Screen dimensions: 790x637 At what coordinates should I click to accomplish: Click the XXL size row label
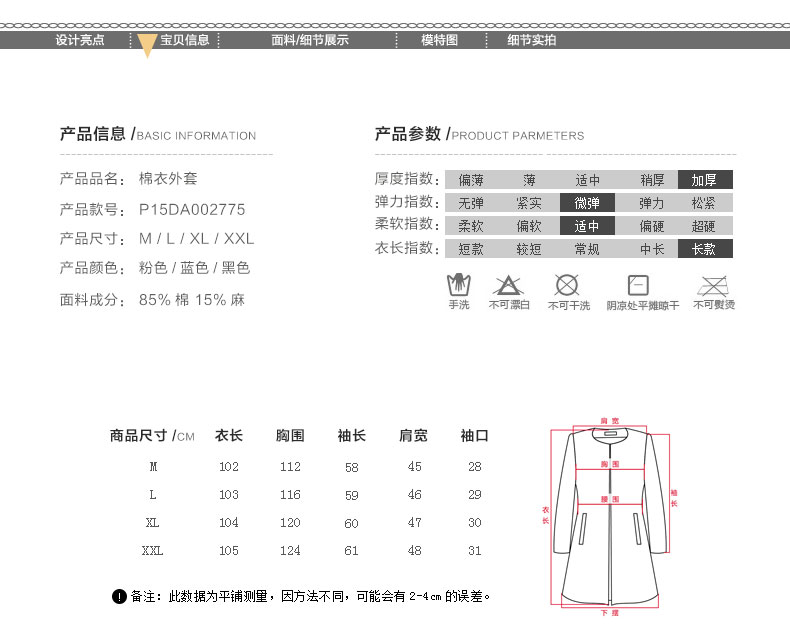click(152, 550)
